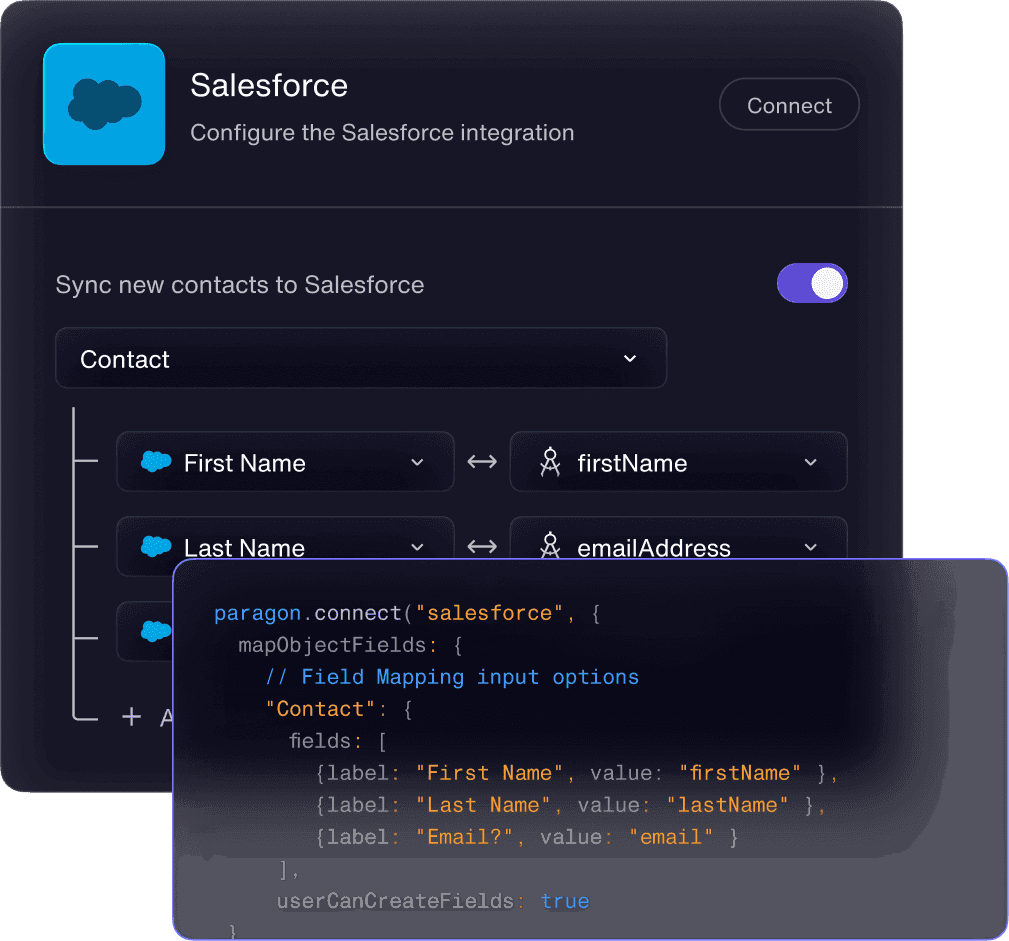Image resolution: width=1009 pixels, height=941 pixels.
Task: Click the Salesforce icon beside Last Name
Action: coord(156,546)
